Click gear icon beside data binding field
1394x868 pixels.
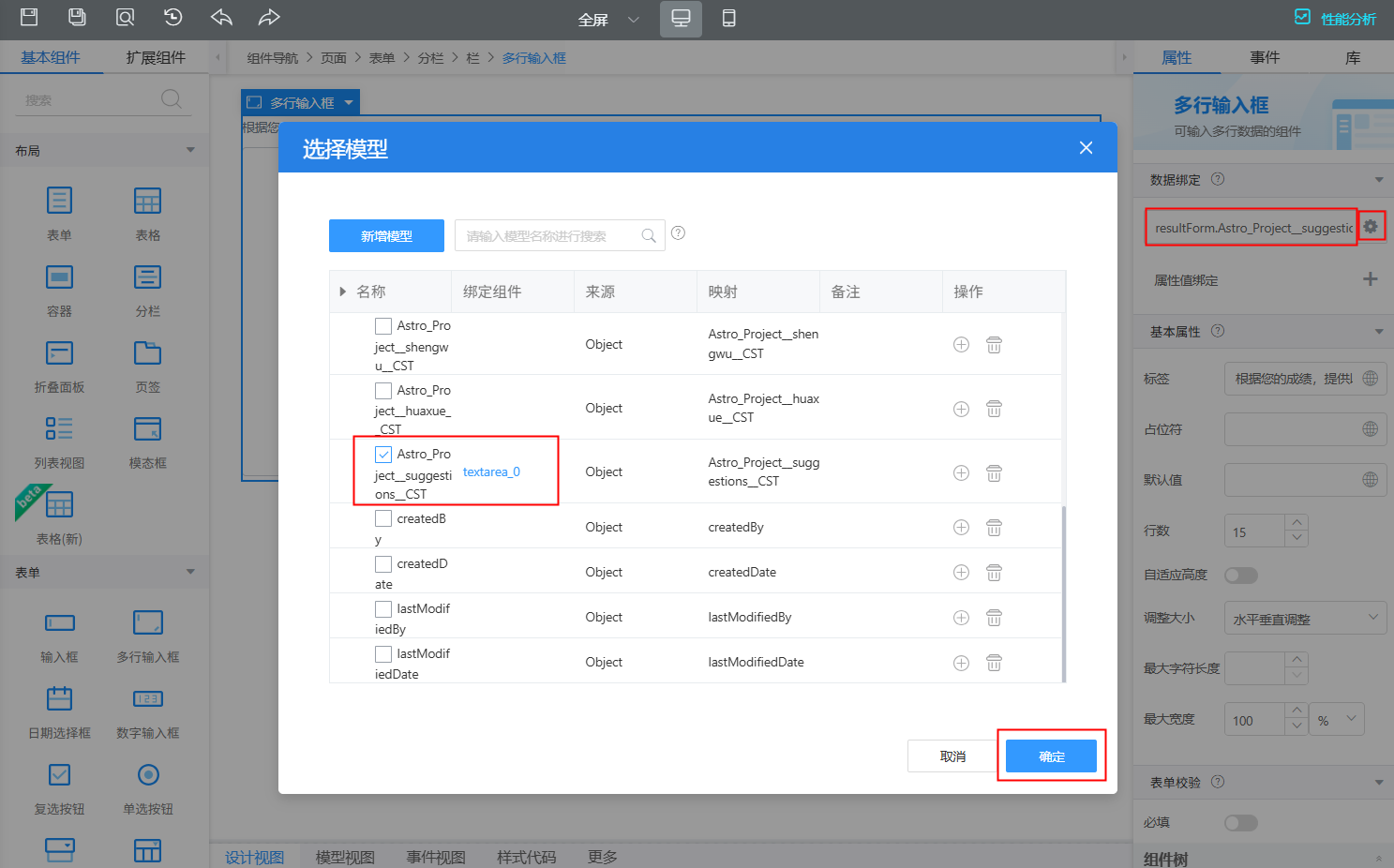(1371, 227)
